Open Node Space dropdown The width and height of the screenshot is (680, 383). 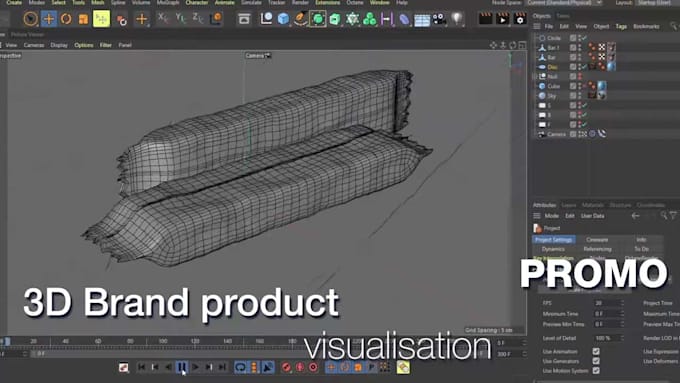coord(564,3)
